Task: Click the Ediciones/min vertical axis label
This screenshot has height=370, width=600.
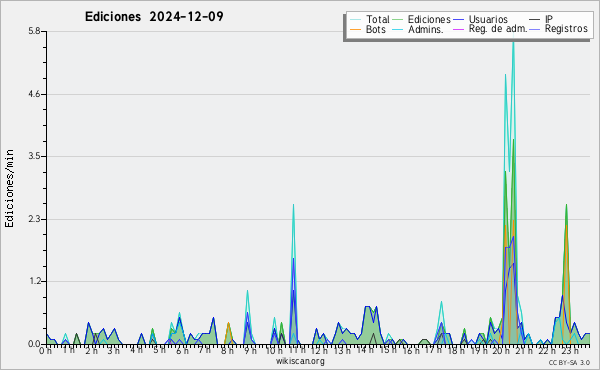Action: [9, 188]
